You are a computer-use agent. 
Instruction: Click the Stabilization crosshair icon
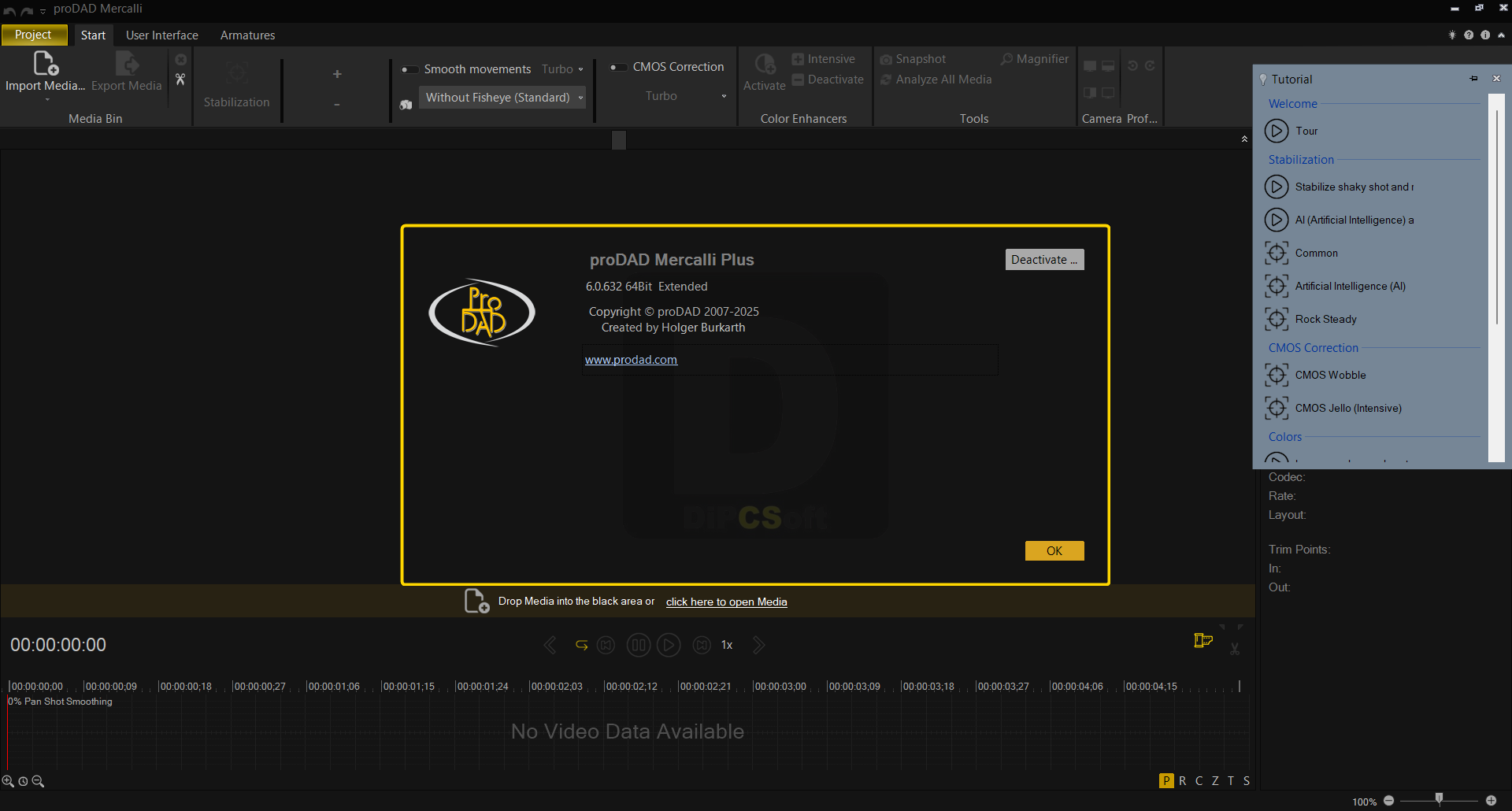237,73
